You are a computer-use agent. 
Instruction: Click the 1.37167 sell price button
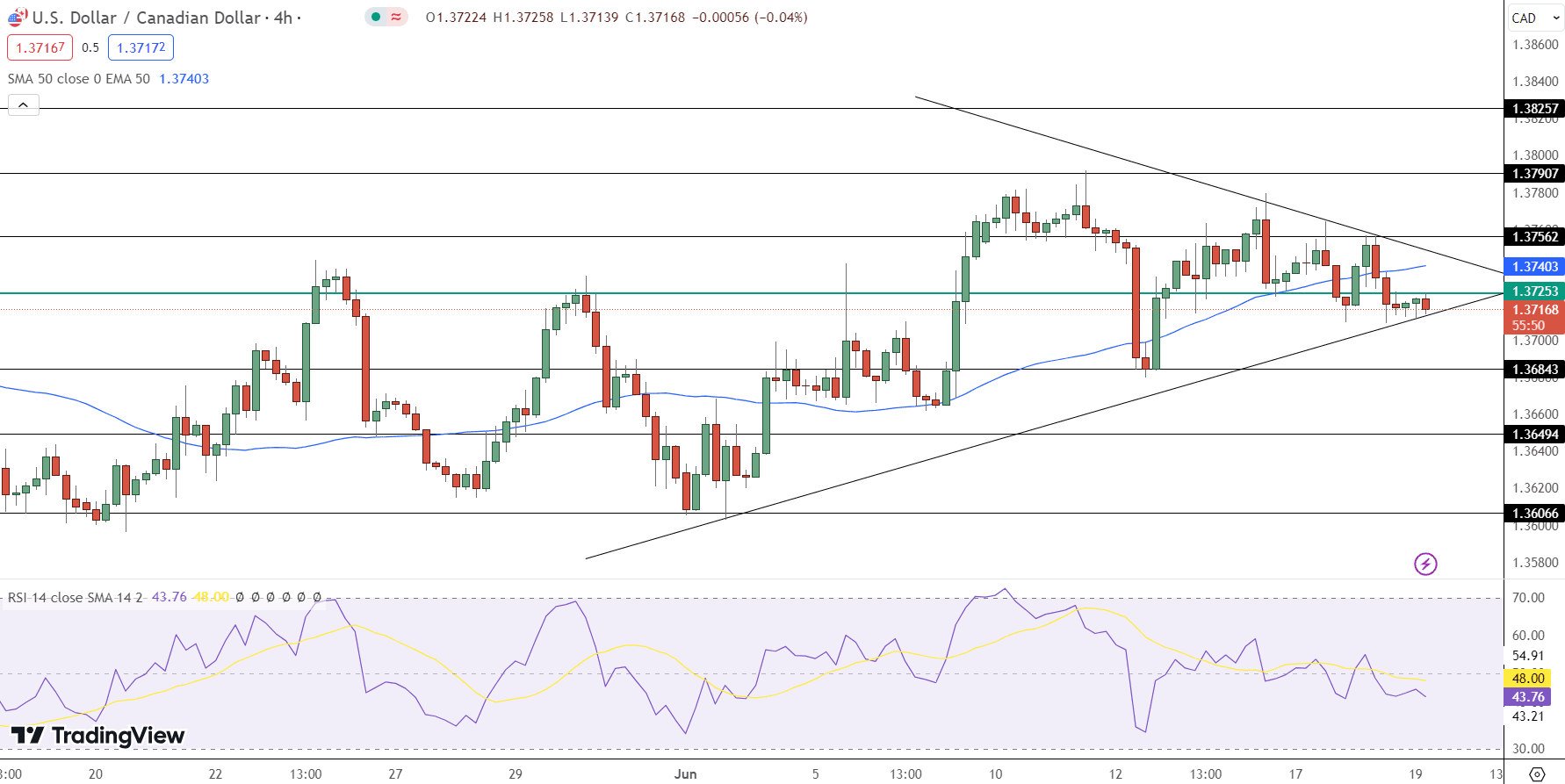tap(40, 47)
